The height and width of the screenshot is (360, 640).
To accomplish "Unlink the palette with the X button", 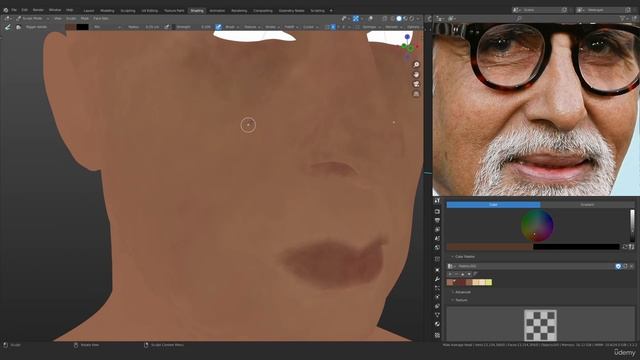I will coord(631,266).
